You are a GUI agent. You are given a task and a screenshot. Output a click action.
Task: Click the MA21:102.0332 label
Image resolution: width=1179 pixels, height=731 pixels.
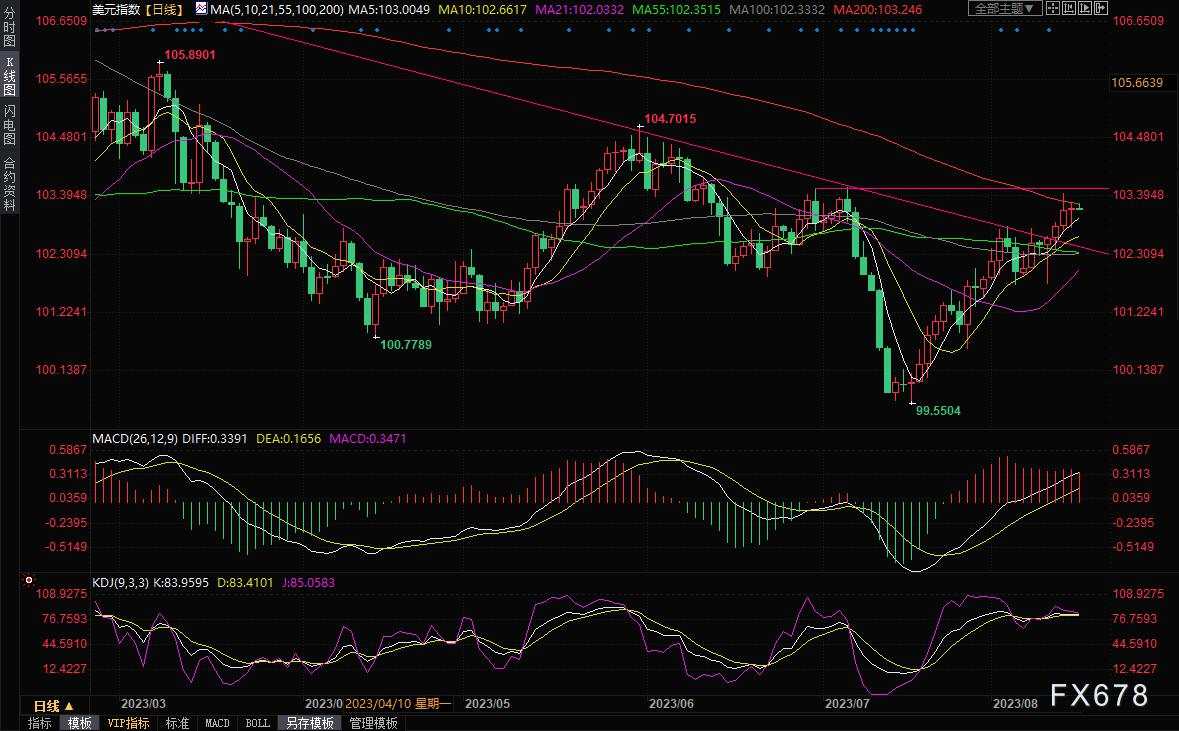[x=579, y=10]
